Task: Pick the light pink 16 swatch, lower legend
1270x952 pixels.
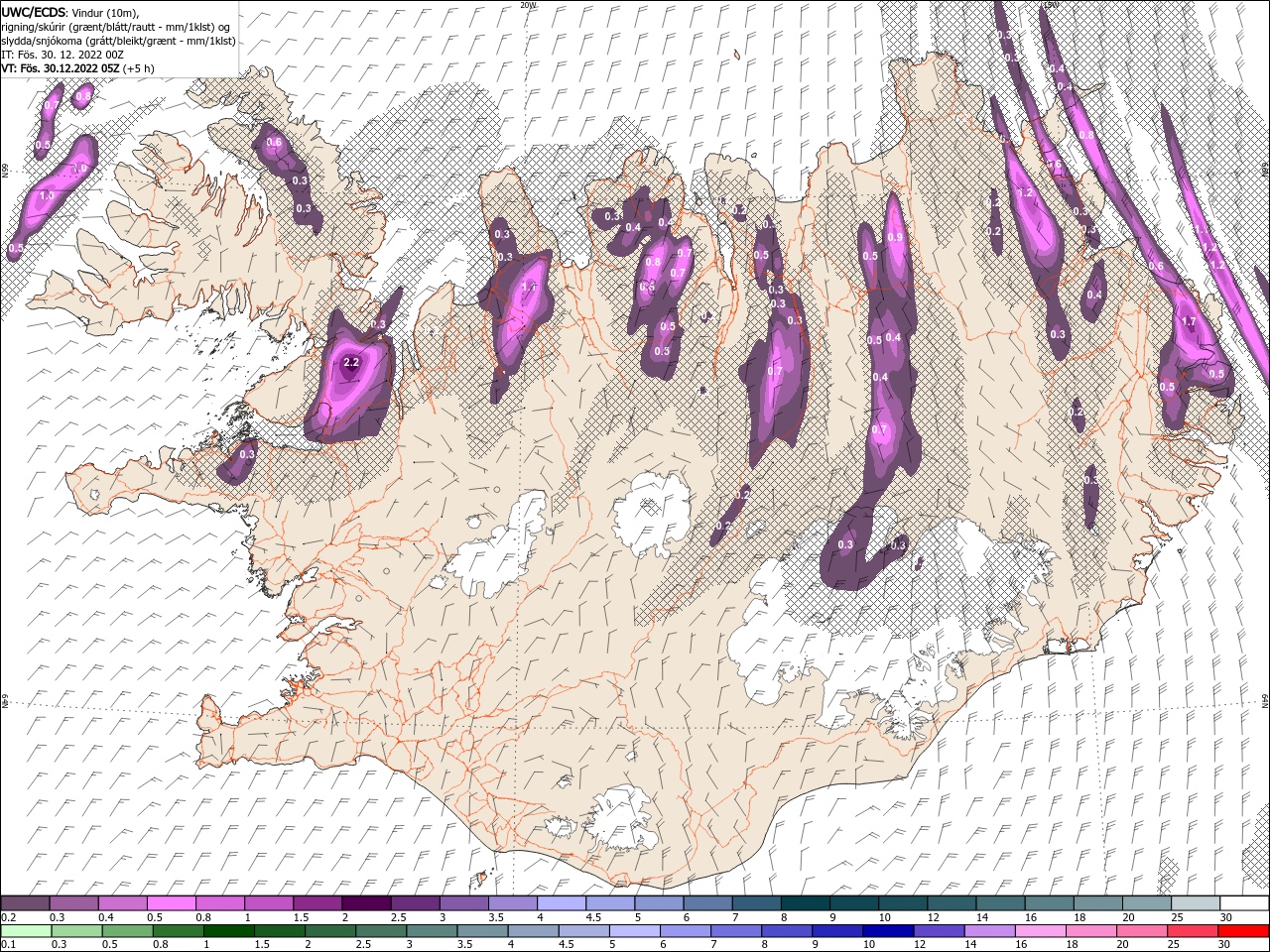Action: pyautogui.click(x=1040, y=931)
